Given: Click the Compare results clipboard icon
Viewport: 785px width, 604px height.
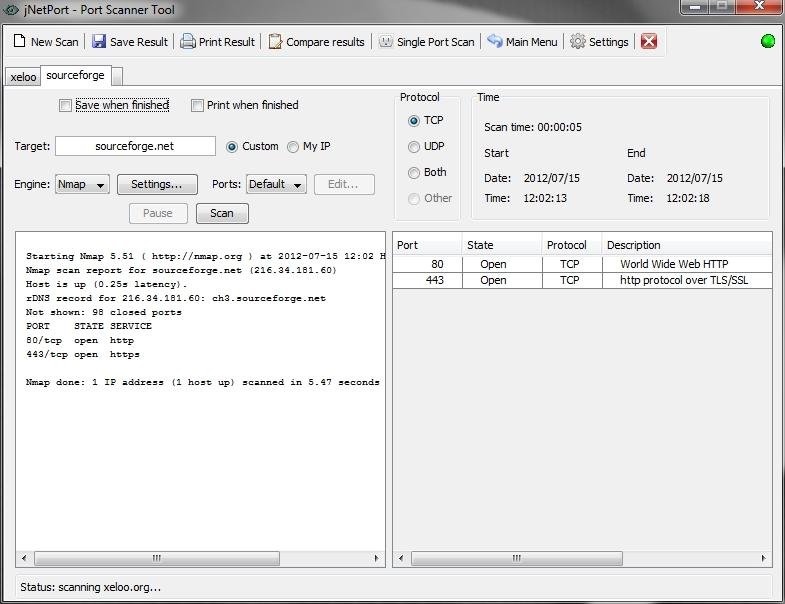Looking at the screenshot, I should 275,41.
